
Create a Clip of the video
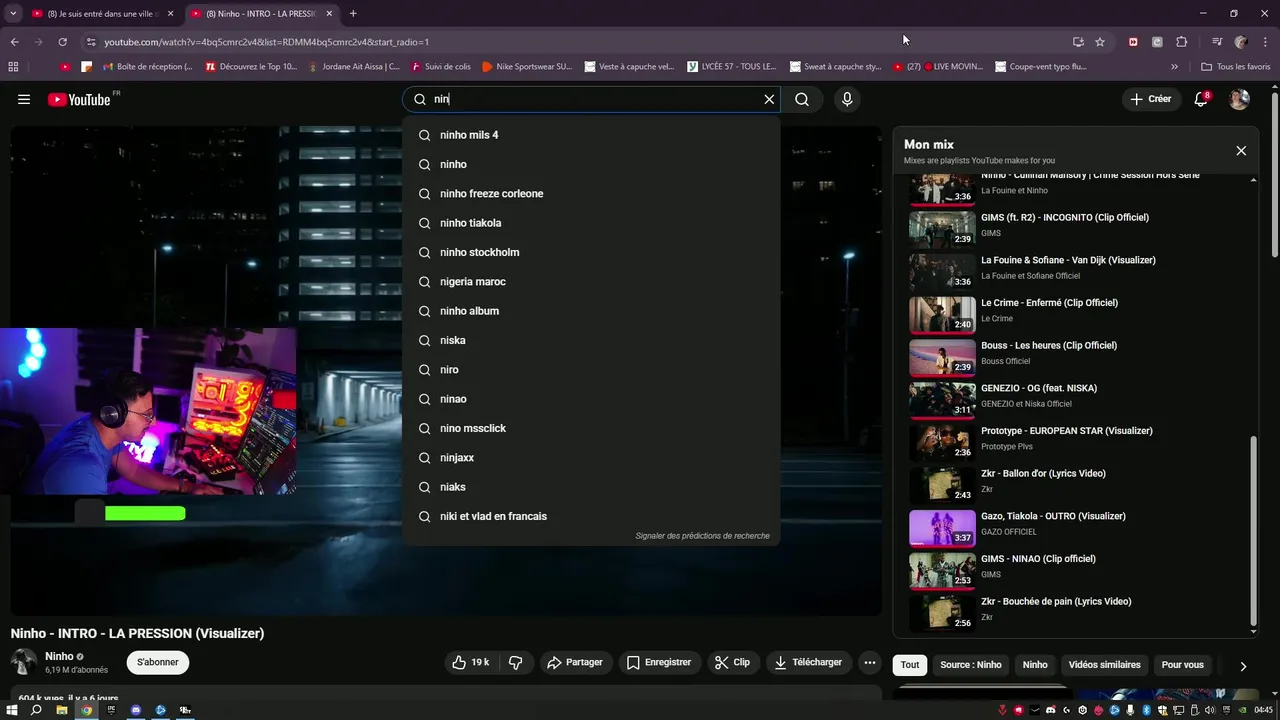[x=732, y=662]
